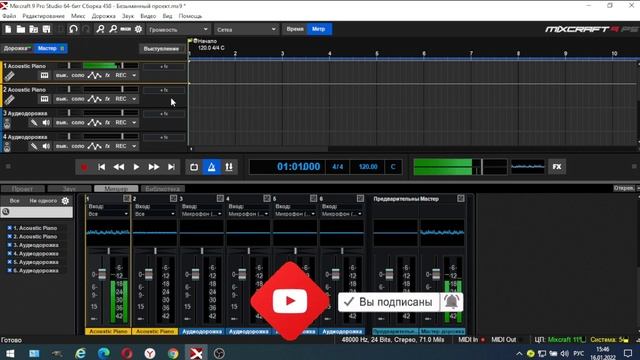This screenshot has width=640, height=360.
Task: Click +fx button on track 1
Action: (x=164, y=67)
